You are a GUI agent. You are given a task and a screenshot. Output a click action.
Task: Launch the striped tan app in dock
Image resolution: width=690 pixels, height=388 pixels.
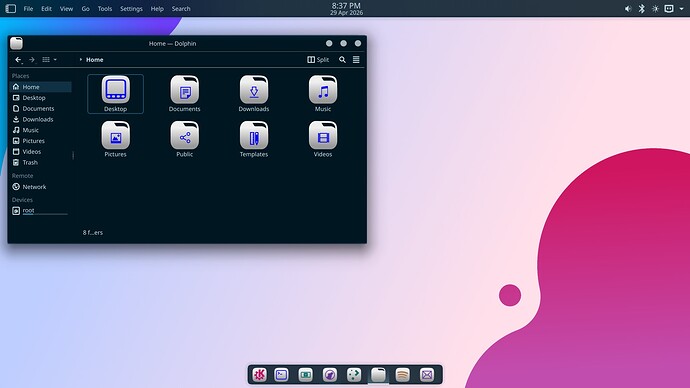pos(402,375)
